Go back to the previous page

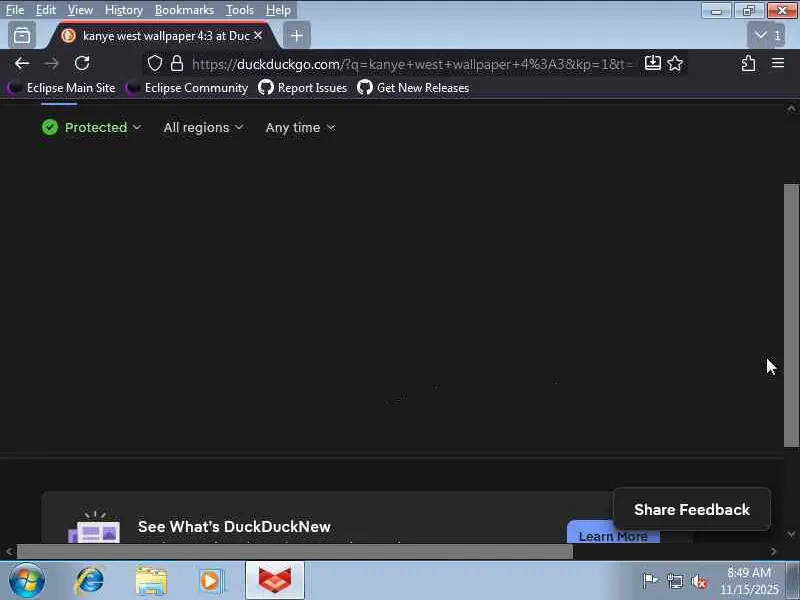pyautogui.click(x=21, y=63)
